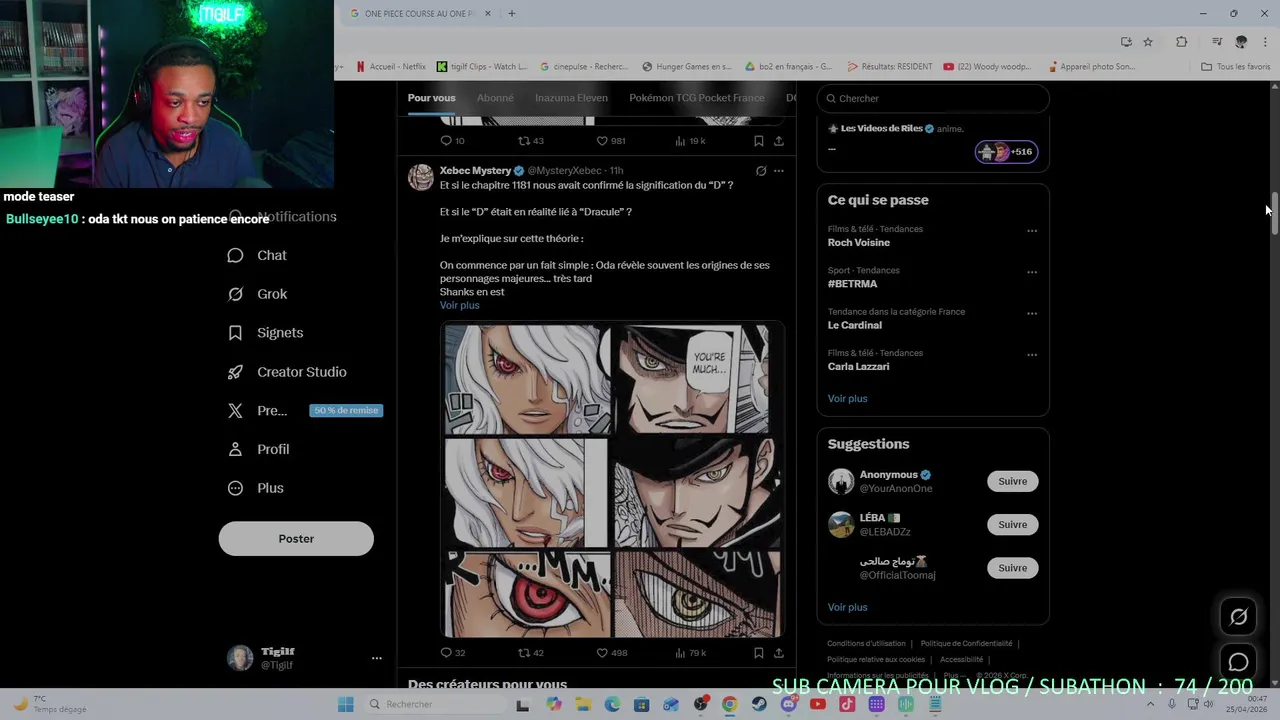The image size is (1280, 720).
Task: Open TikTok from the taskbar
Action: click(x=847, y=704)
